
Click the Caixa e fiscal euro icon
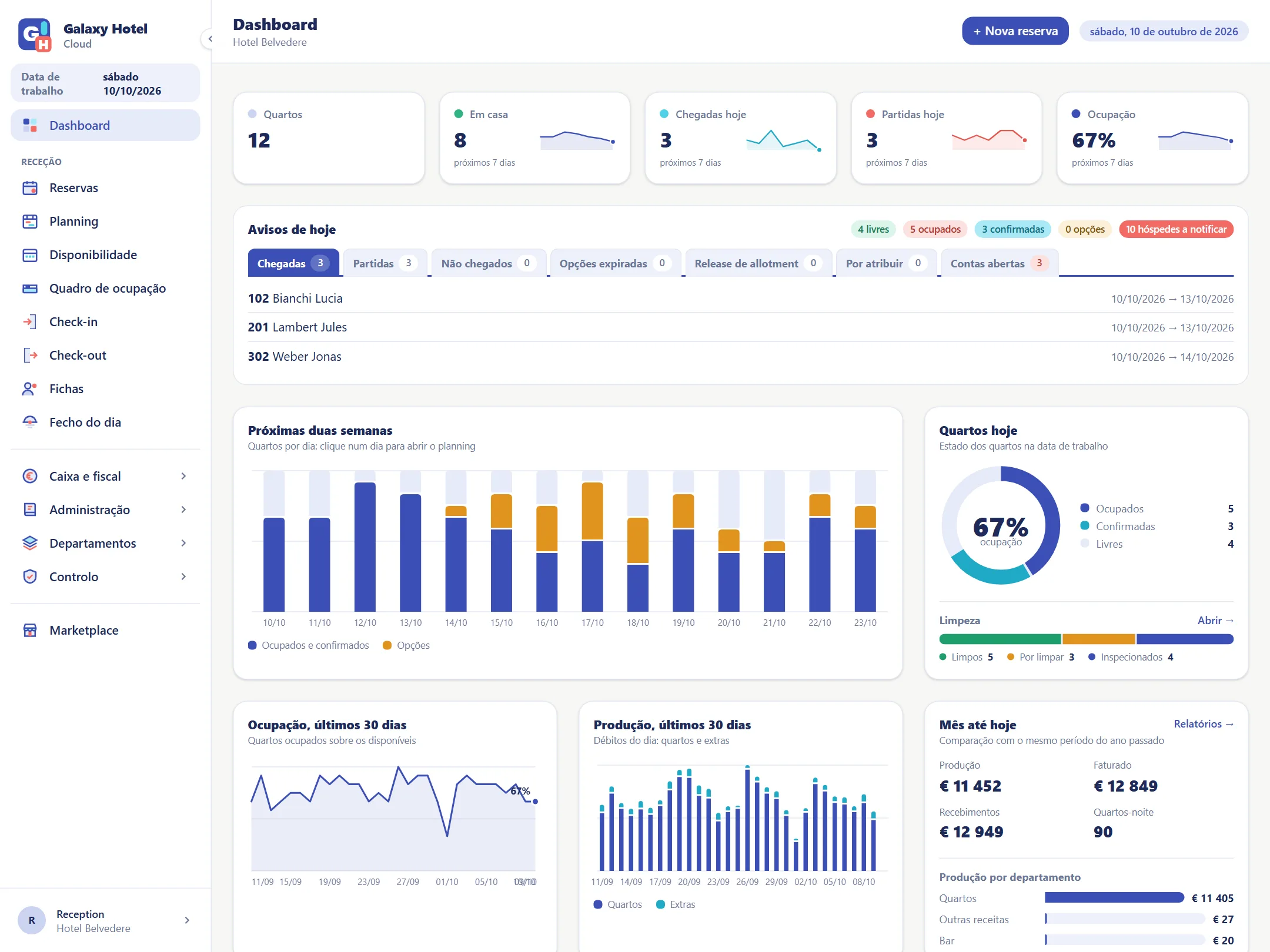pos(30,476)
